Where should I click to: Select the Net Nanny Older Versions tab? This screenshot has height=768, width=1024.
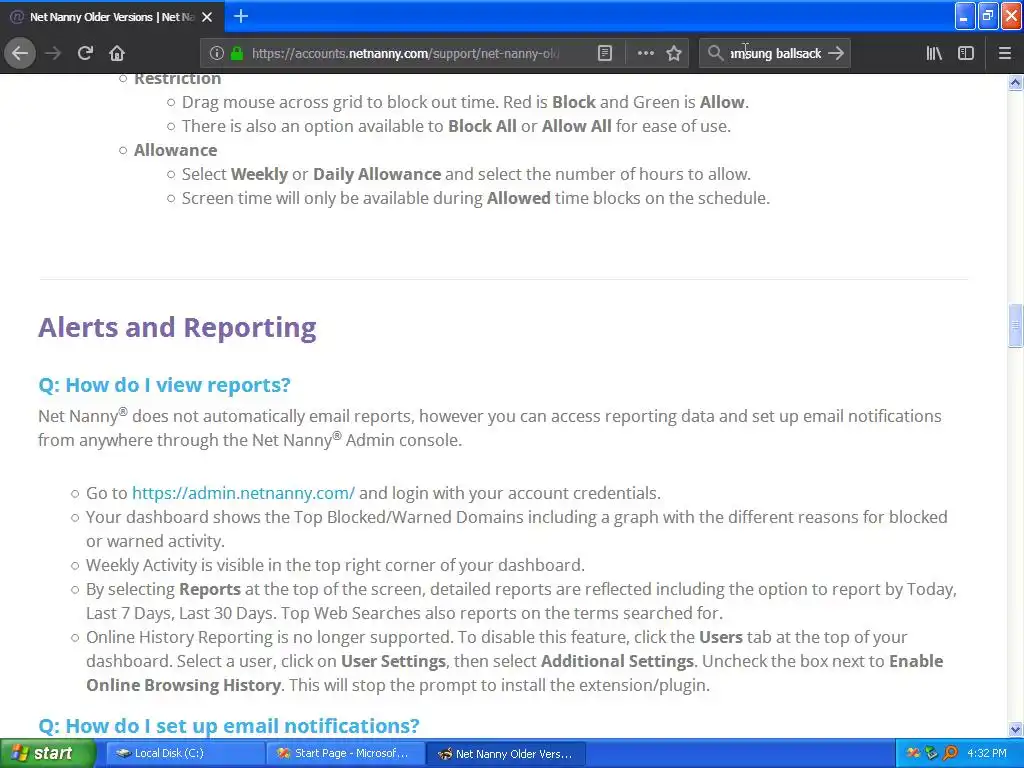(x=112, y=17)
